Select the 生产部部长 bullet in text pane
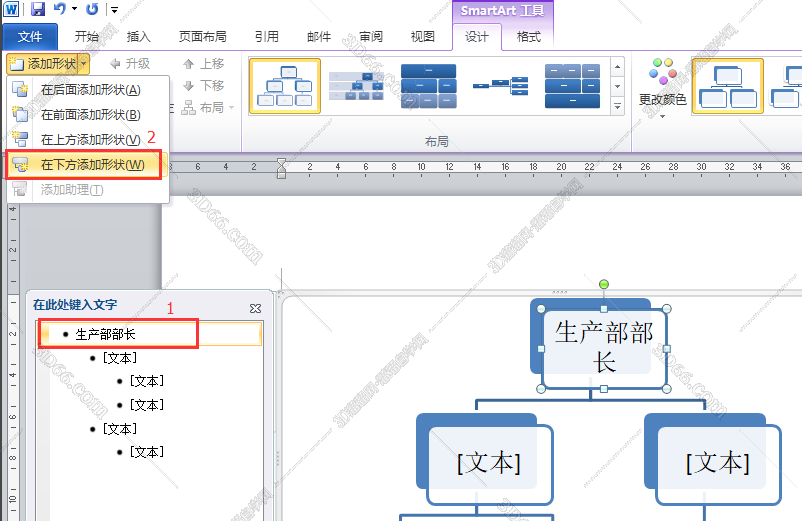This screenshot has width=802, height=521. click(x=105, y=334)
